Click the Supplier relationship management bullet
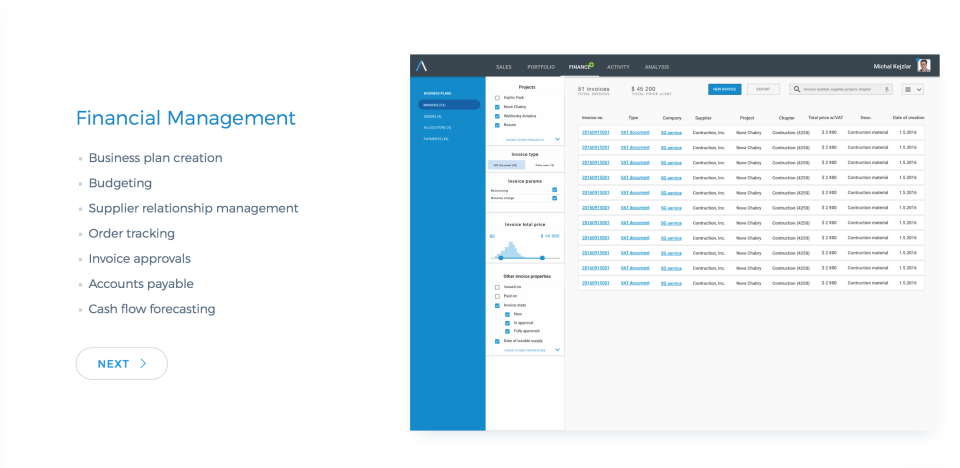This screenshot has width=960, height=468. point(193,208)
